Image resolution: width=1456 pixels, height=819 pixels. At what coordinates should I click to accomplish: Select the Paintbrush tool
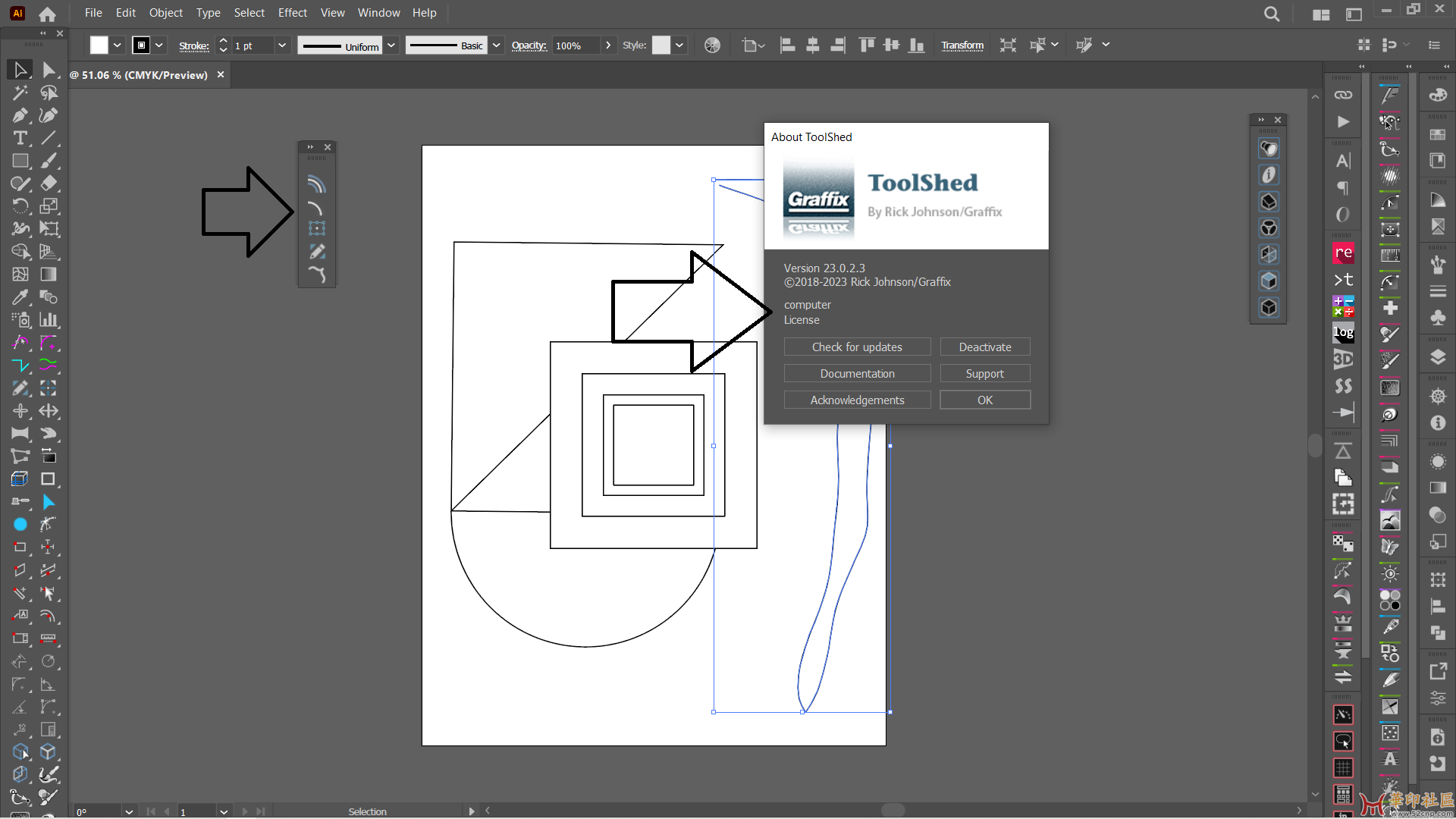tap(49, 161)
